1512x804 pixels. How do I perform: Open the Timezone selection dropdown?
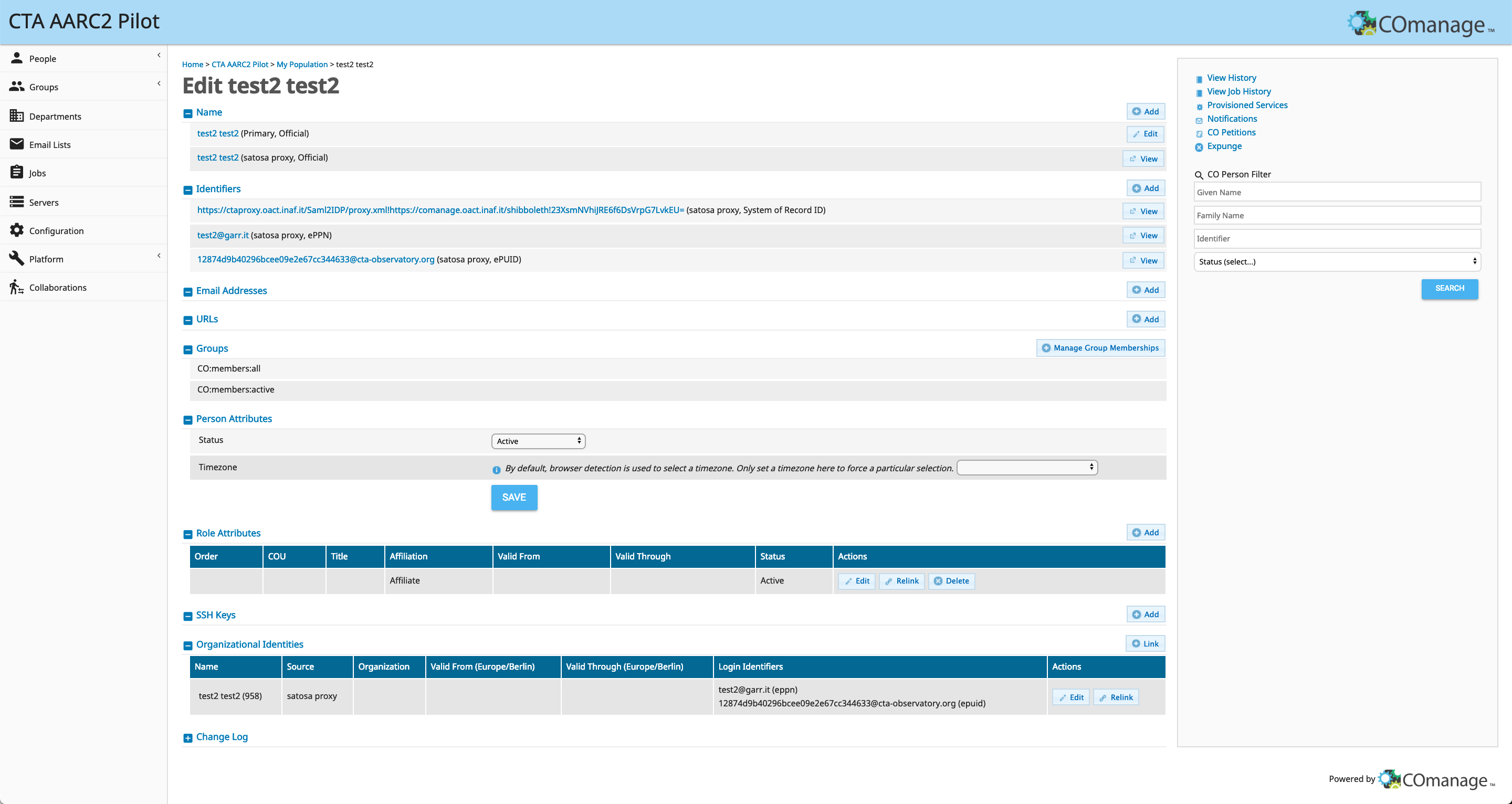(x=1026, y=467)
